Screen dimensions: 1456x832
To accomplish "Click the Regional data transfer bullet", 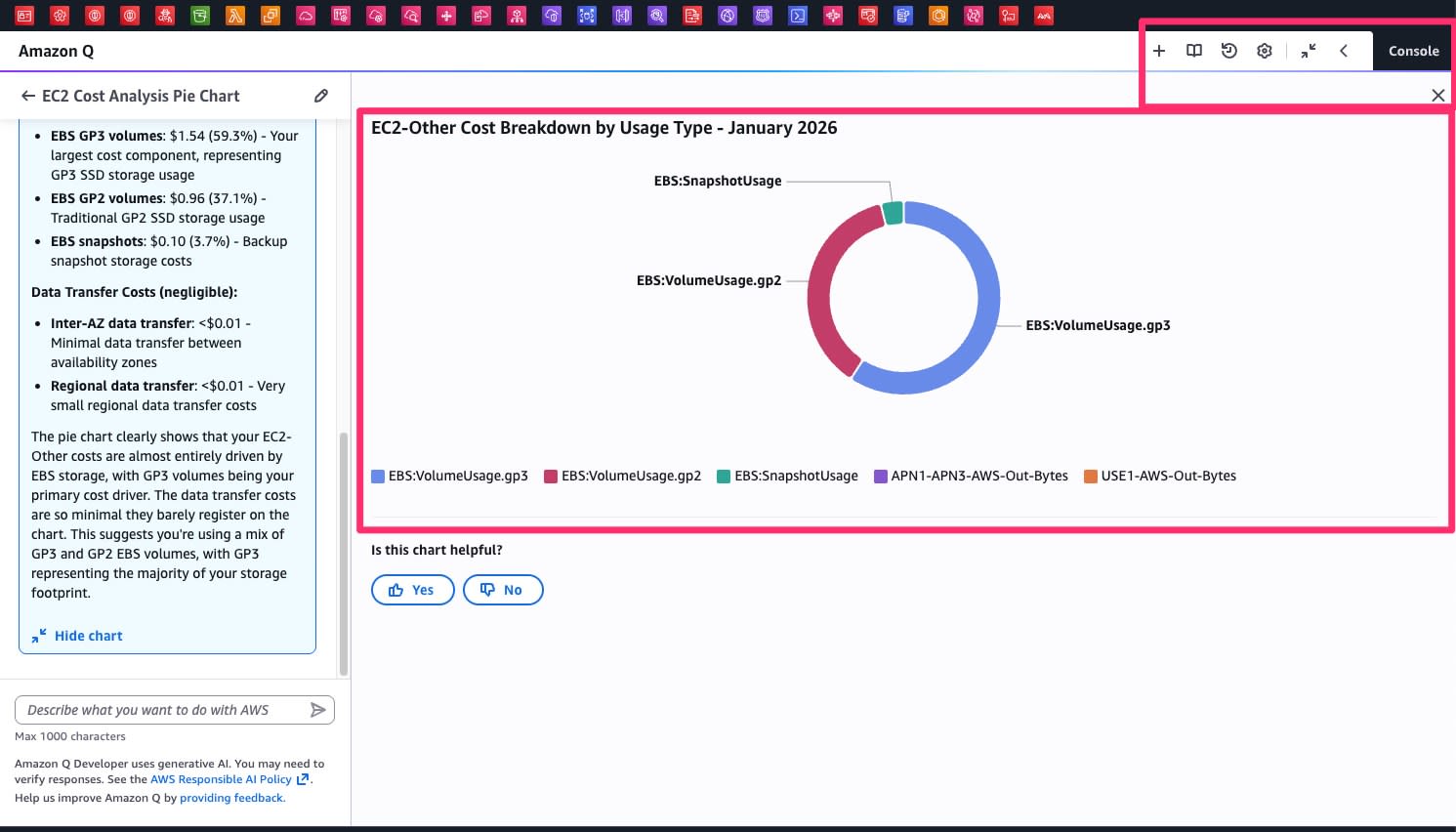I will [168, 395].
